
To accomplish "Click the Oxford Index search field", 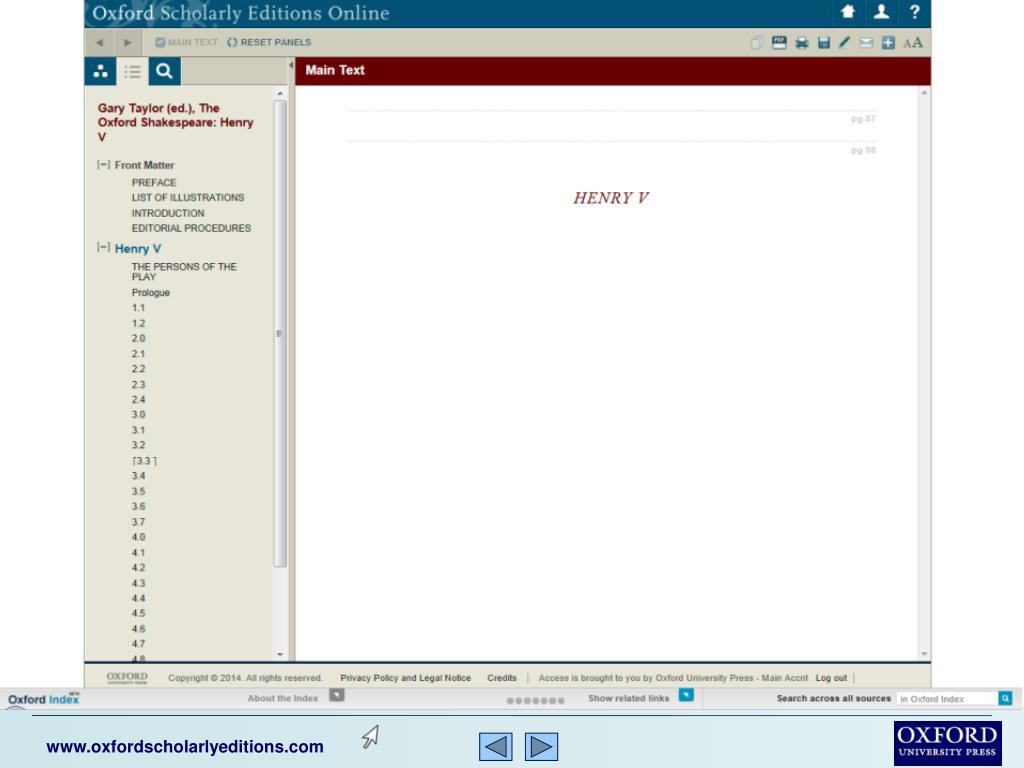I will point(947,699).
